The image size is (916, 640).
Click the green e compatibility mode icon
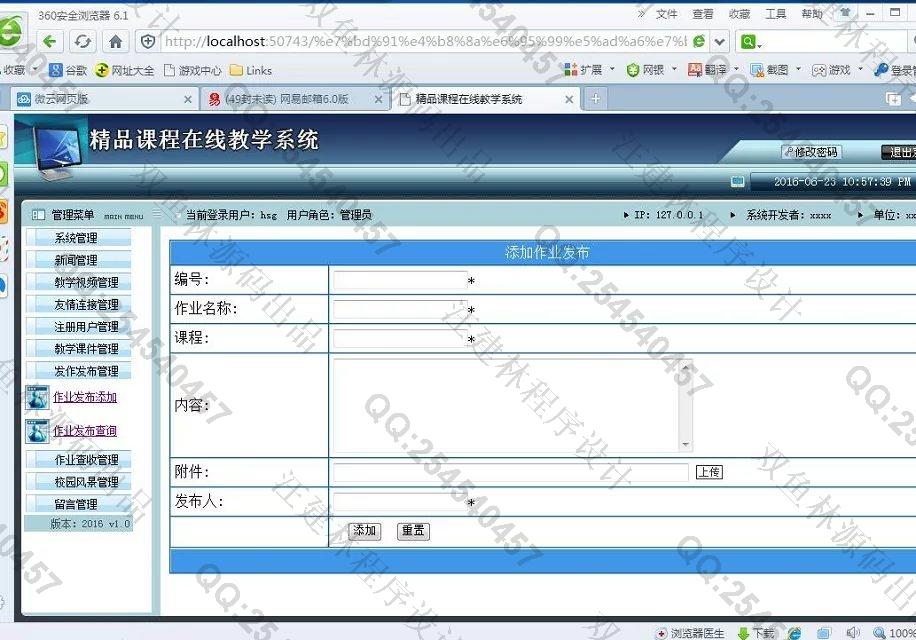(699, 41)
